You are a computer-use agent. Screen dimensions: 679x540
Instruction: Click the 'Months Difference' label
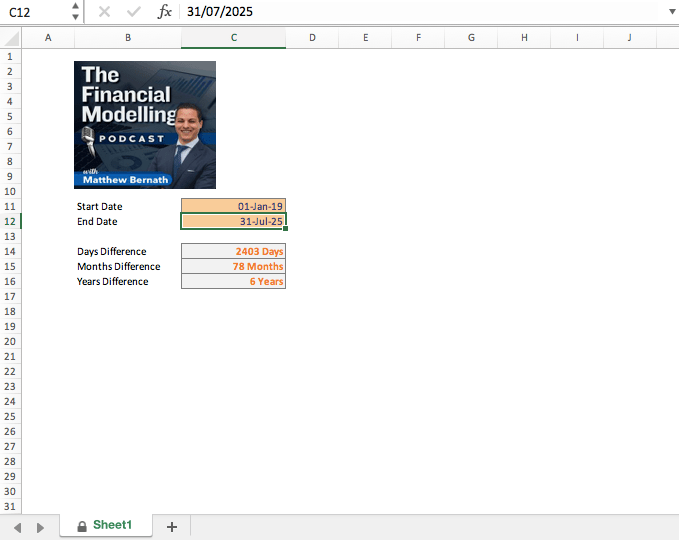click(119, 267)
